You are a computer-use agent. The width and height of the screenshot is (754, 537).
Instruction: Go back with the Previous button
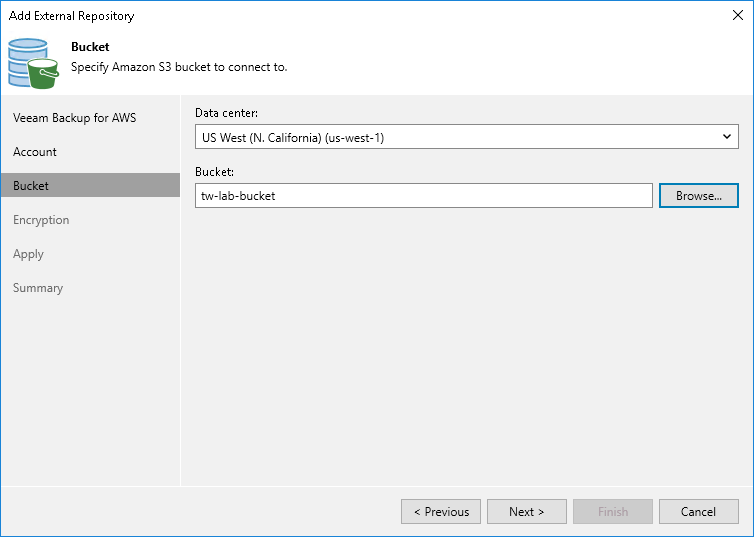pos(441,512)
